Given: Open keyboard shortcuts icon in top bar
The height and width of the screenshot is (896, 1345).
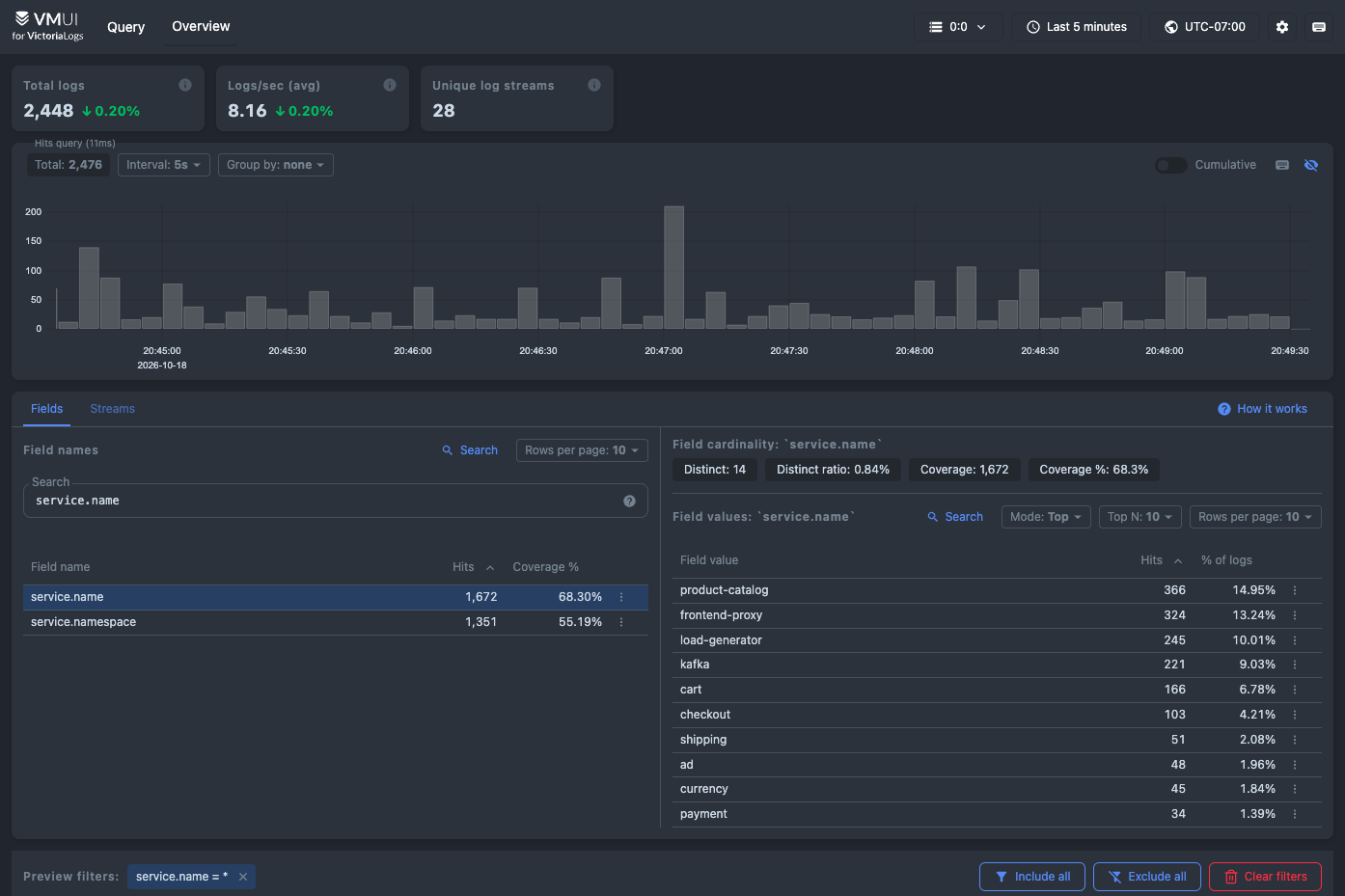Looking at the screenshot, I should click(x=1318, y=27).
